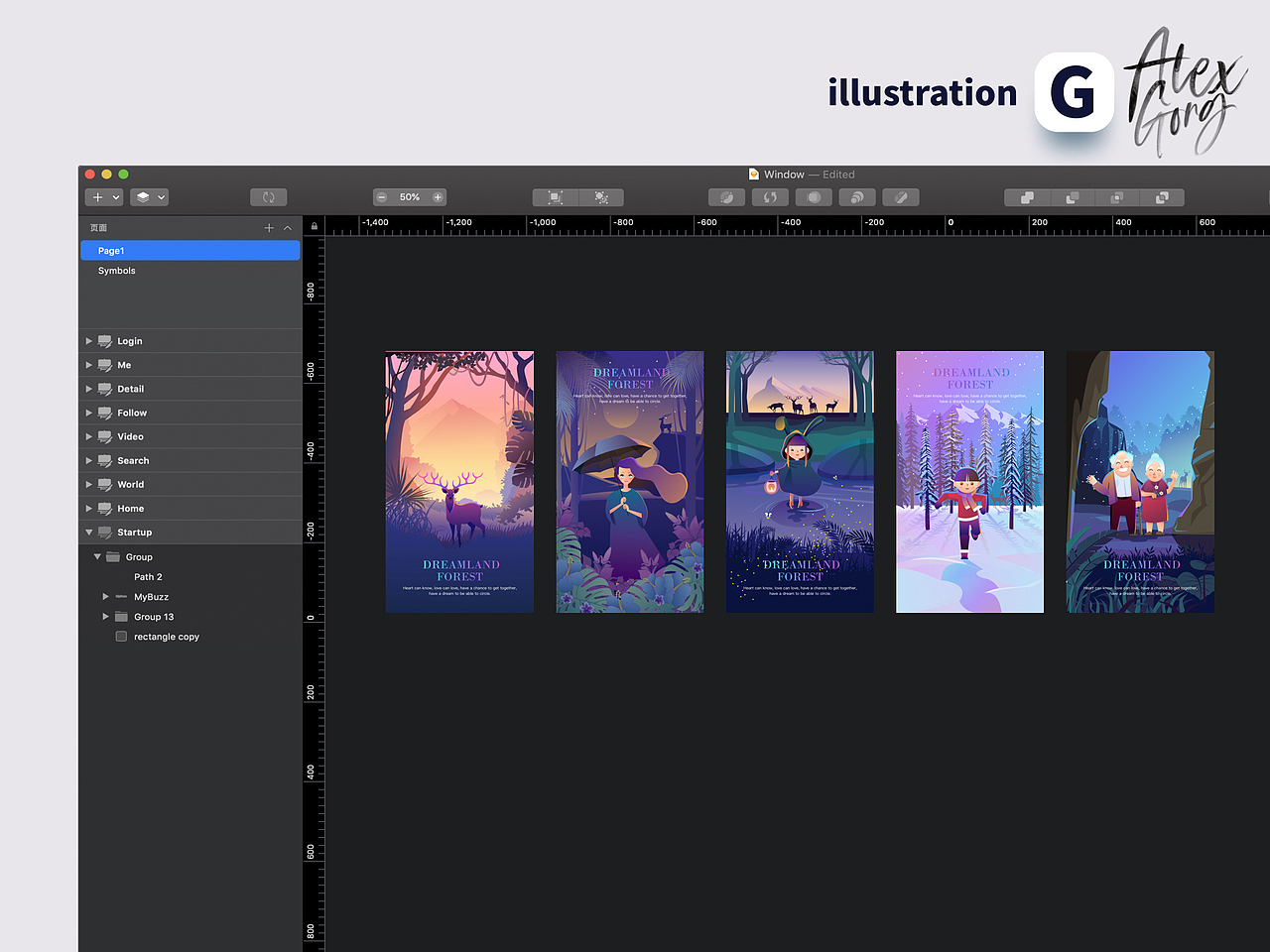Collapse the Startup artboard
Image resolution: width=1270 pixels, height=952 pixels.
click(88, 533)
